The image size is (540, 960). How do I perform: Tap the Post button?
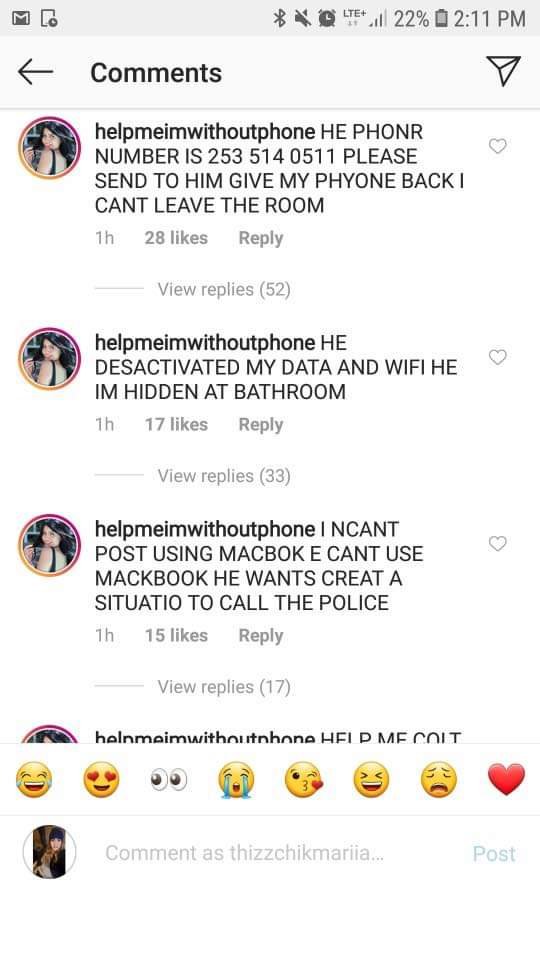pos(494,853)
